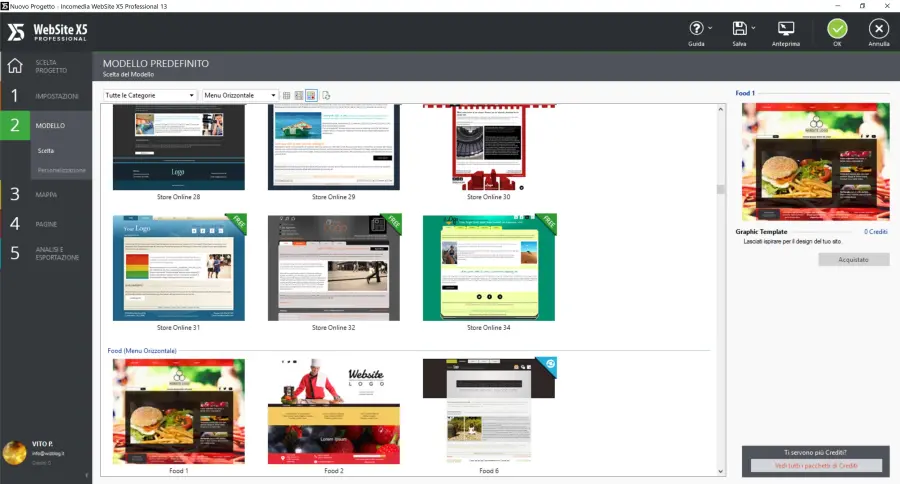Open the Guida help icon

pos(696,29)
